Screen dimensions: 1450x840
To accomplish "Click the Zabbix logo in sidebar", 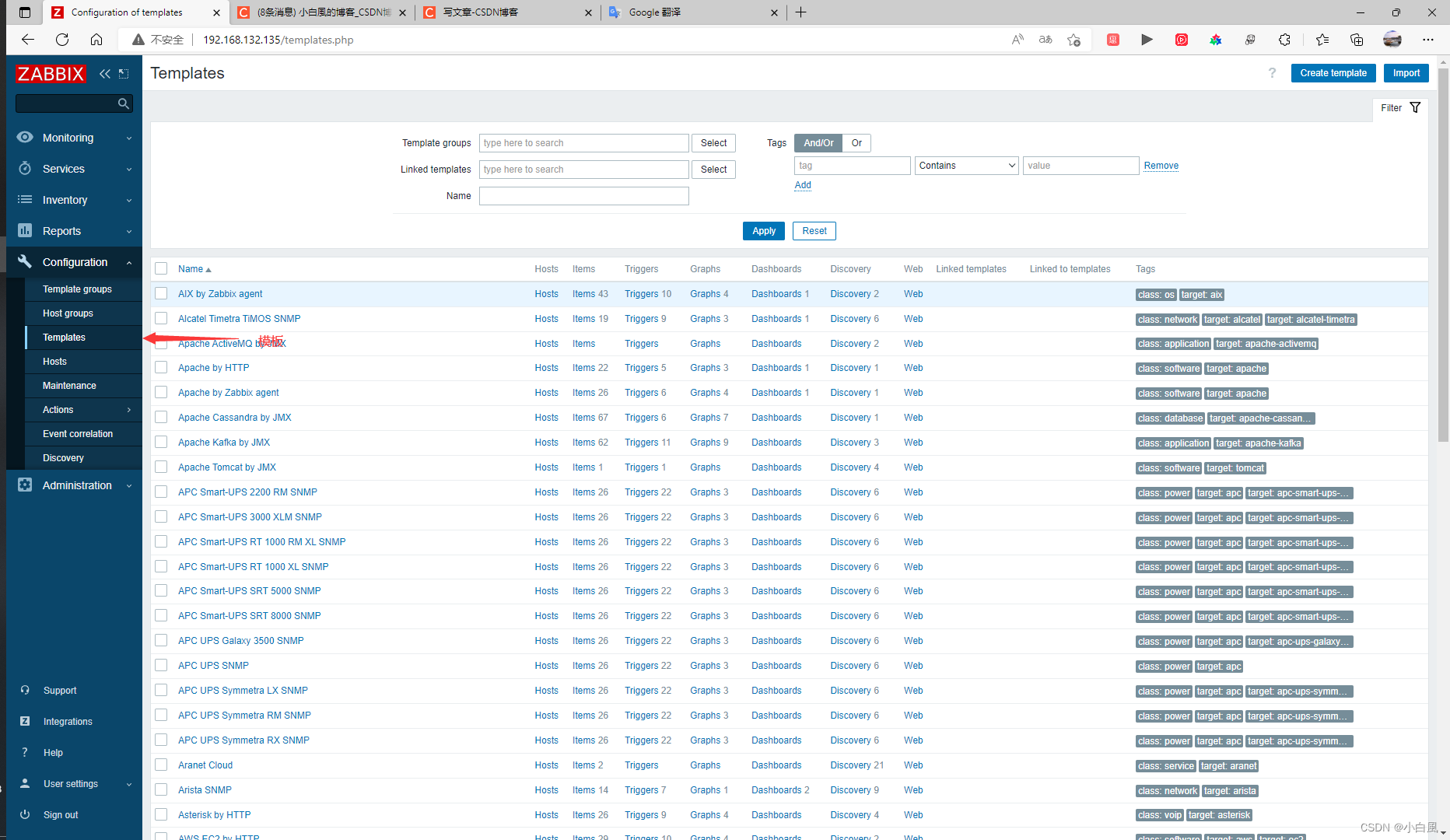I will coord(51,74).
